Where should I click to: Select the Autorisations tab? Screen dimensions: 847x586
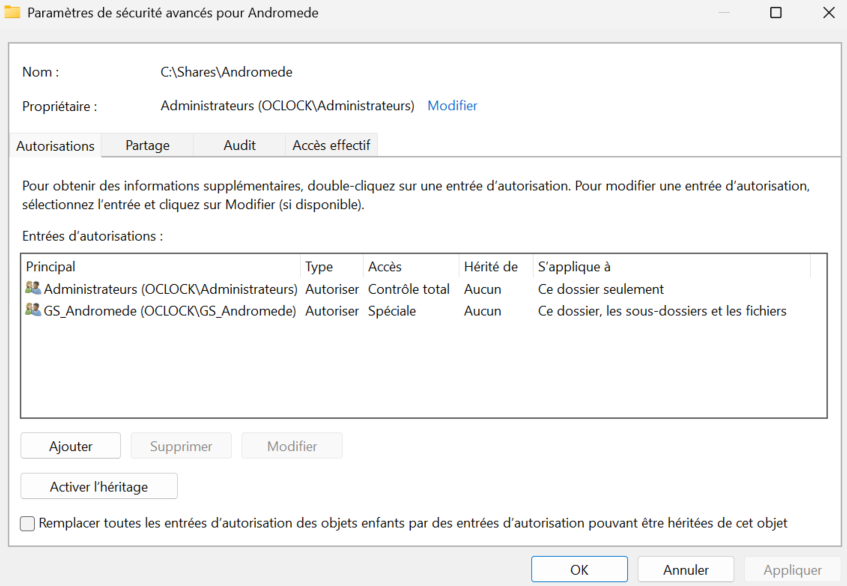[55, 146]
